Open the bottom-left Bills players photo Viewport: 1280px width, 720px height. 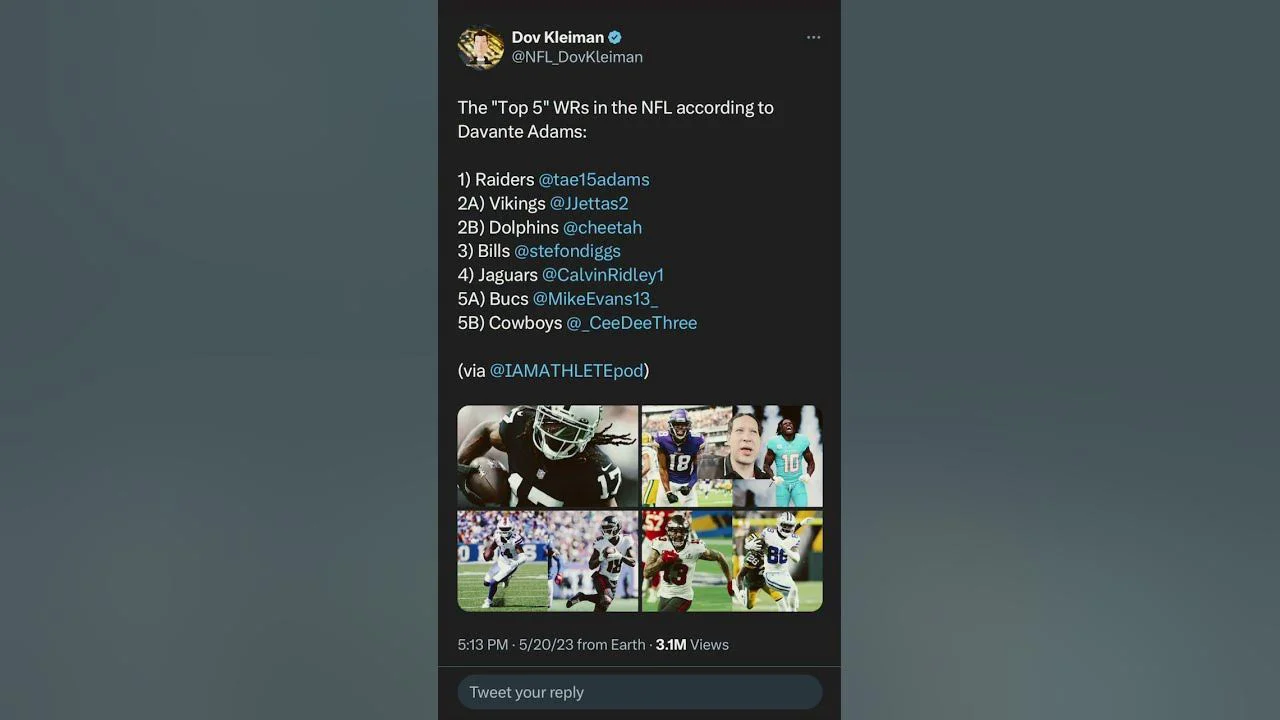547,561
